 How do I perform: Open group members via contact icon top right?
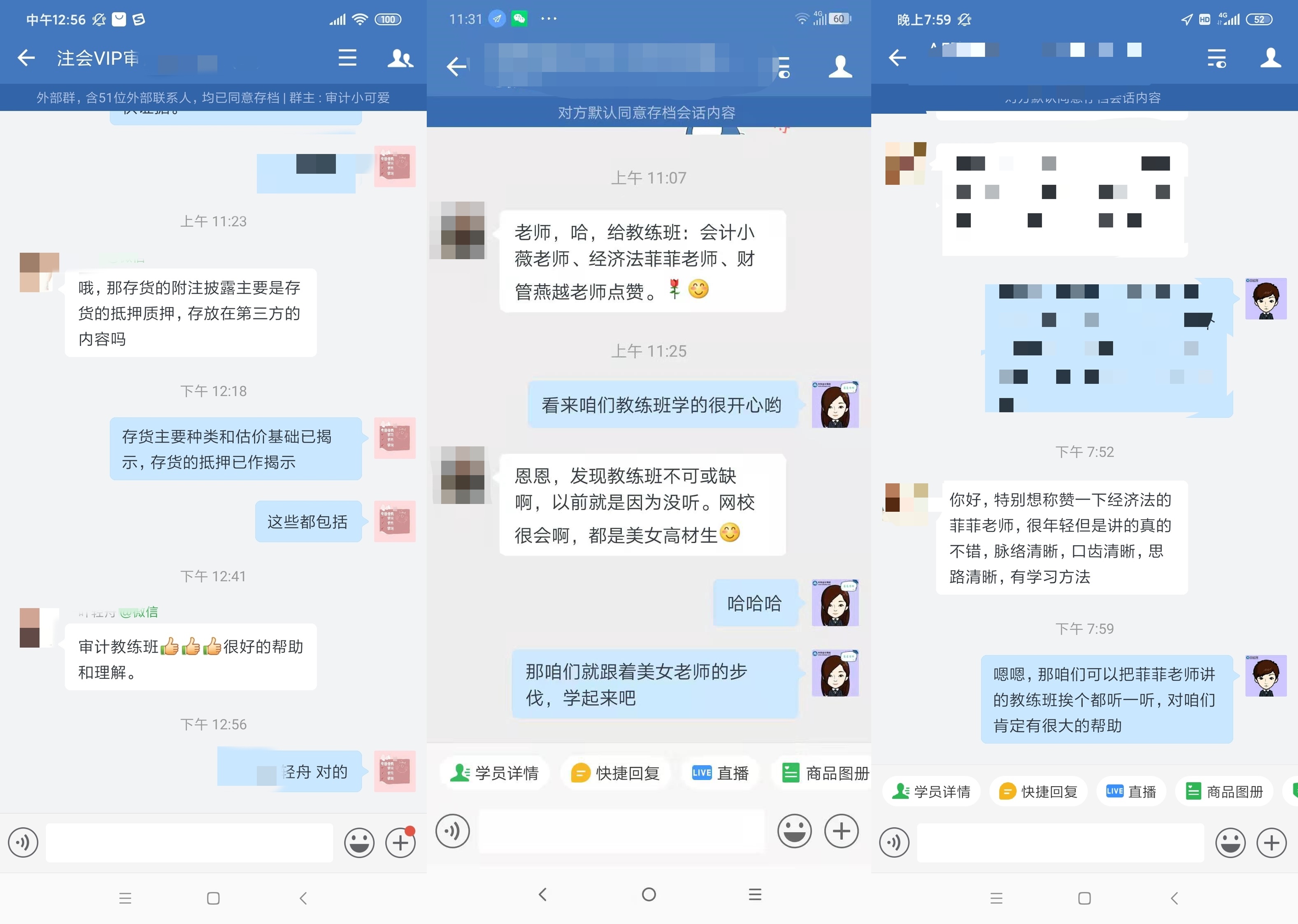tap(400, 58)
